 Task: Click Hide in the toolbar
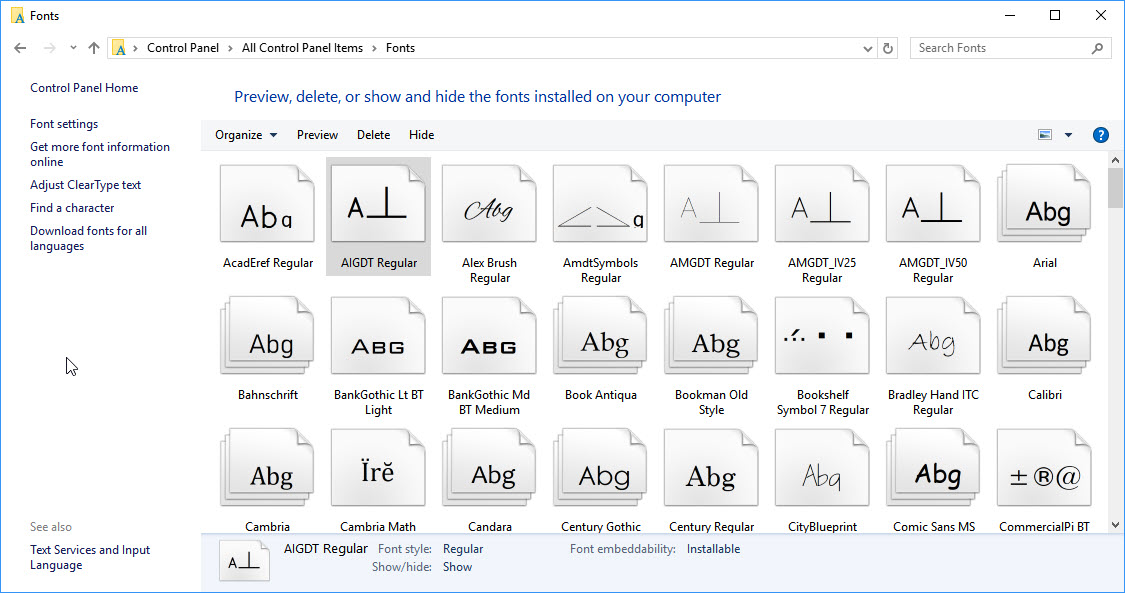pyautogui.click(x=421, y=135)
